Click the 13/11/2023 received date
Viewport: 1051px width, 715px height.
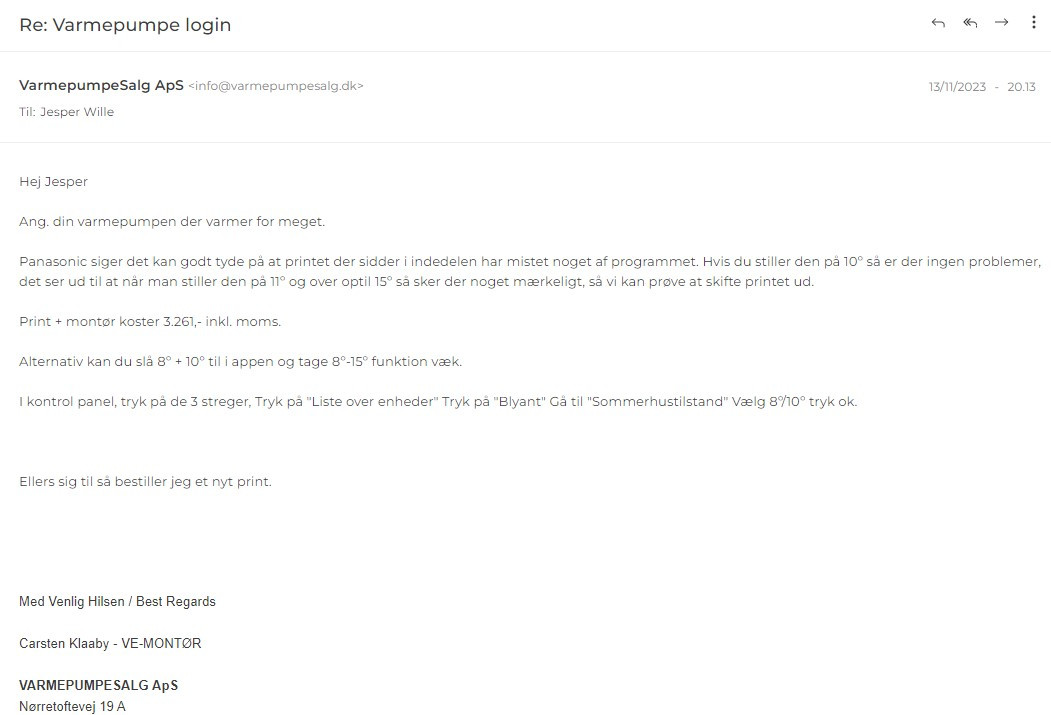957,87
